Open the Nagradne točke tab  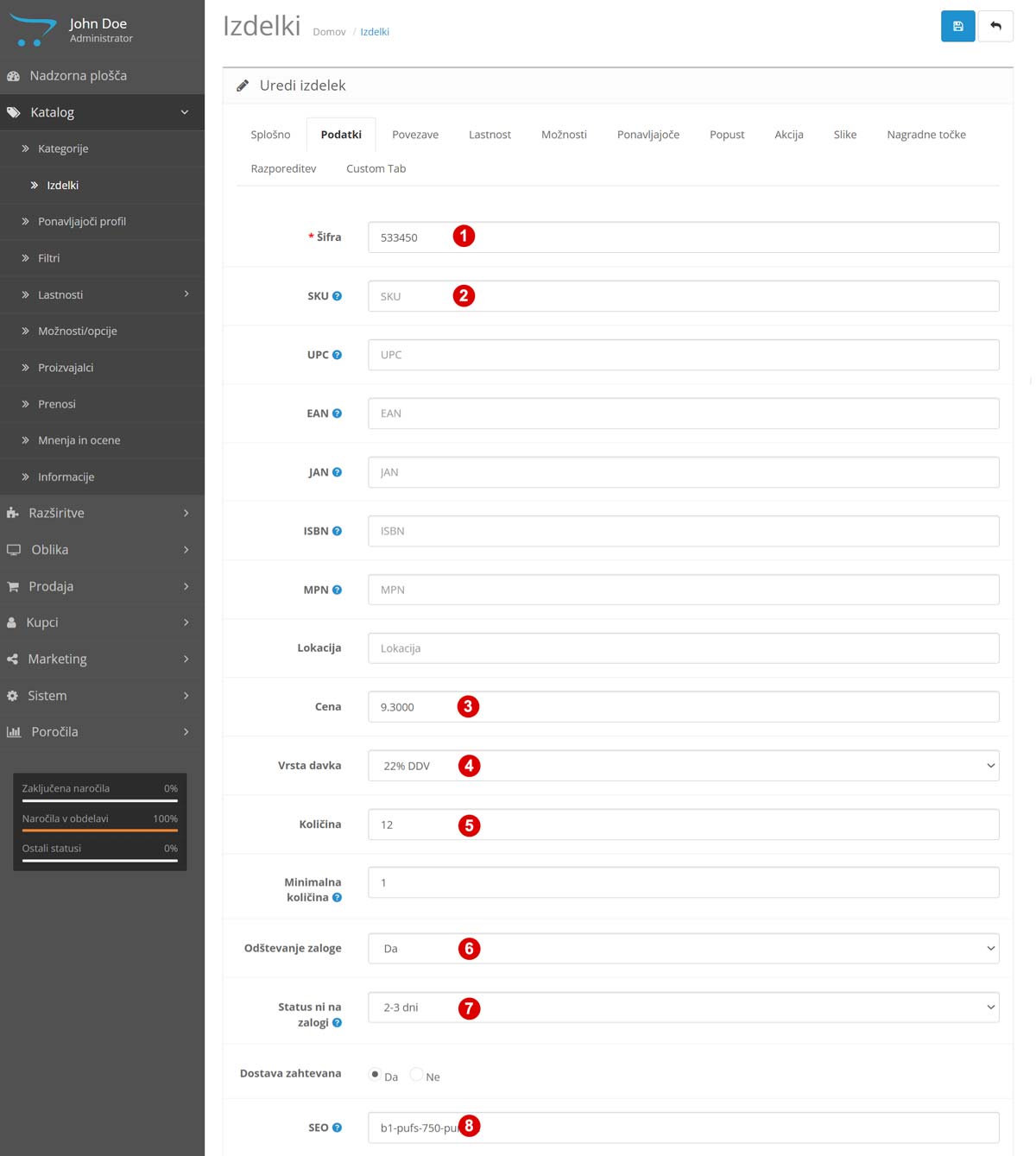tap(925, 135)
